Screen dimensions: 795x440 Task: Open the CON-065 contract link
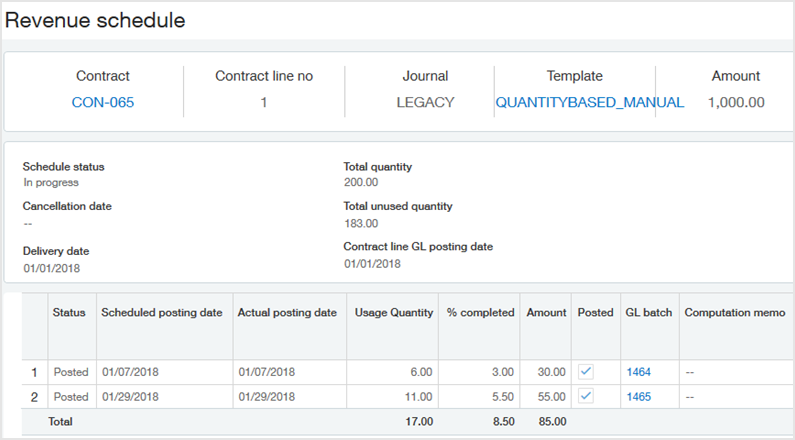click(x=103, y=102)
